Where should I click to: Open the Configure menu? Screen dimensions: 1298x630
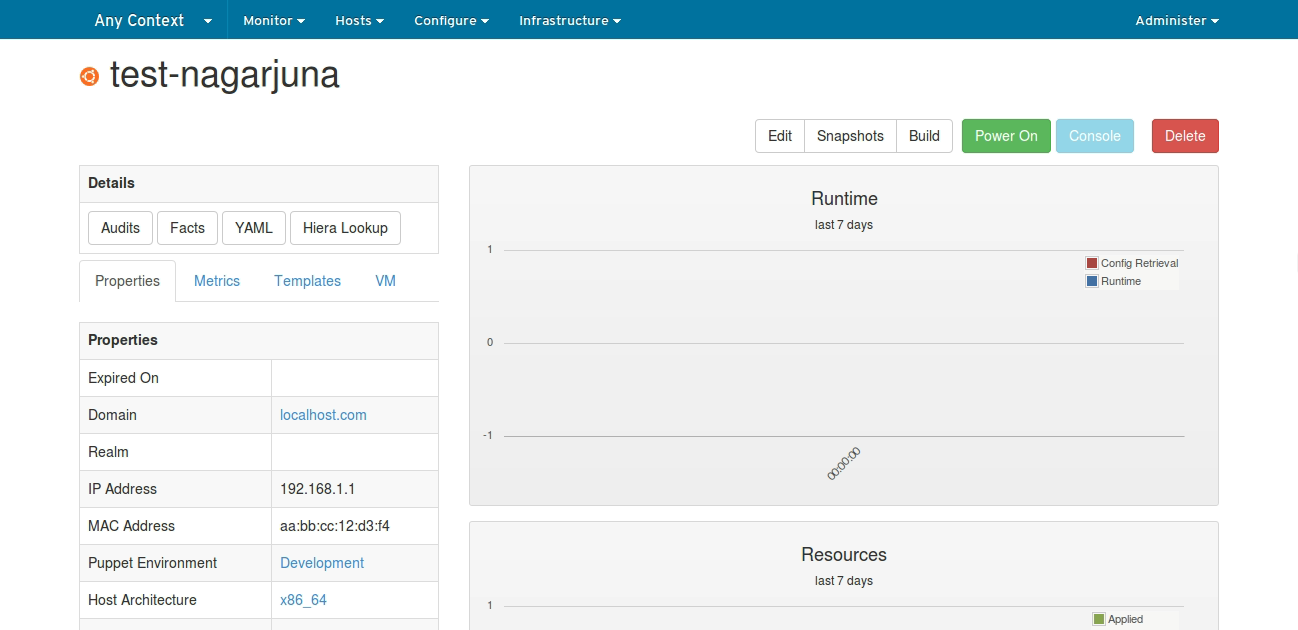click(451, 20)
